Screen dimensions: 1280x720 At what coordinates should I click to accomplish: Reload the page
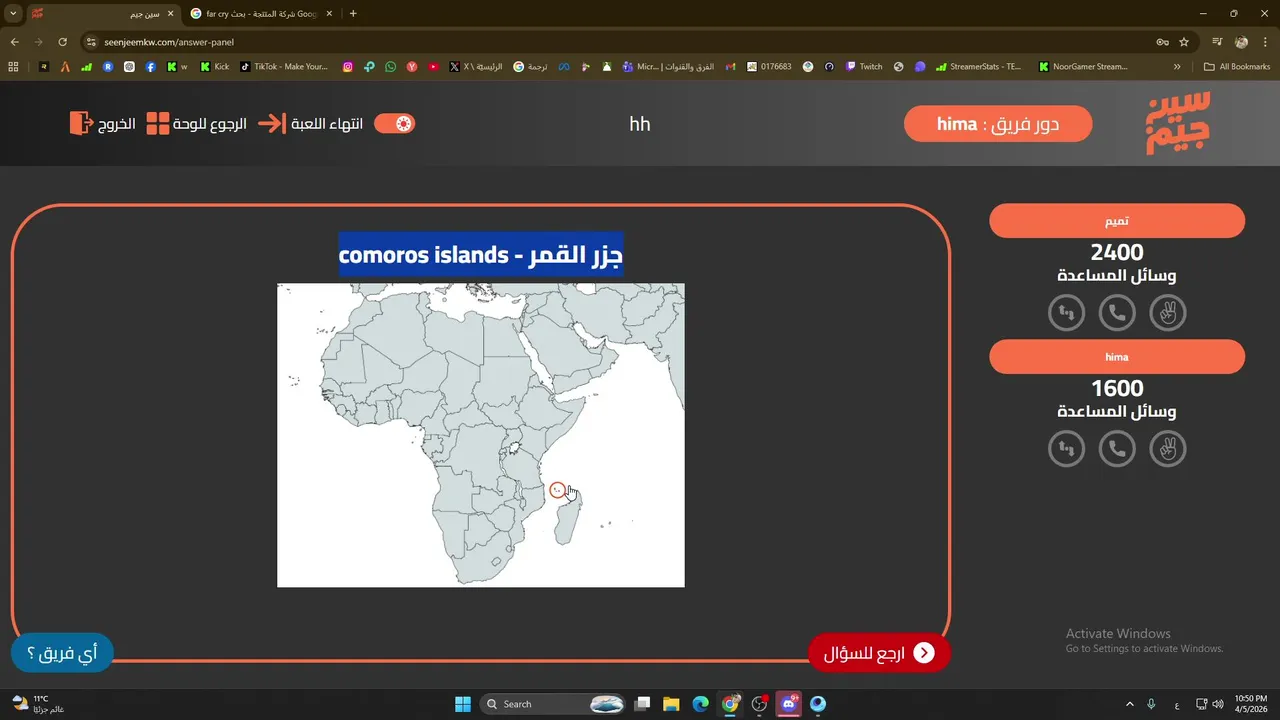(x=62, y=42)
